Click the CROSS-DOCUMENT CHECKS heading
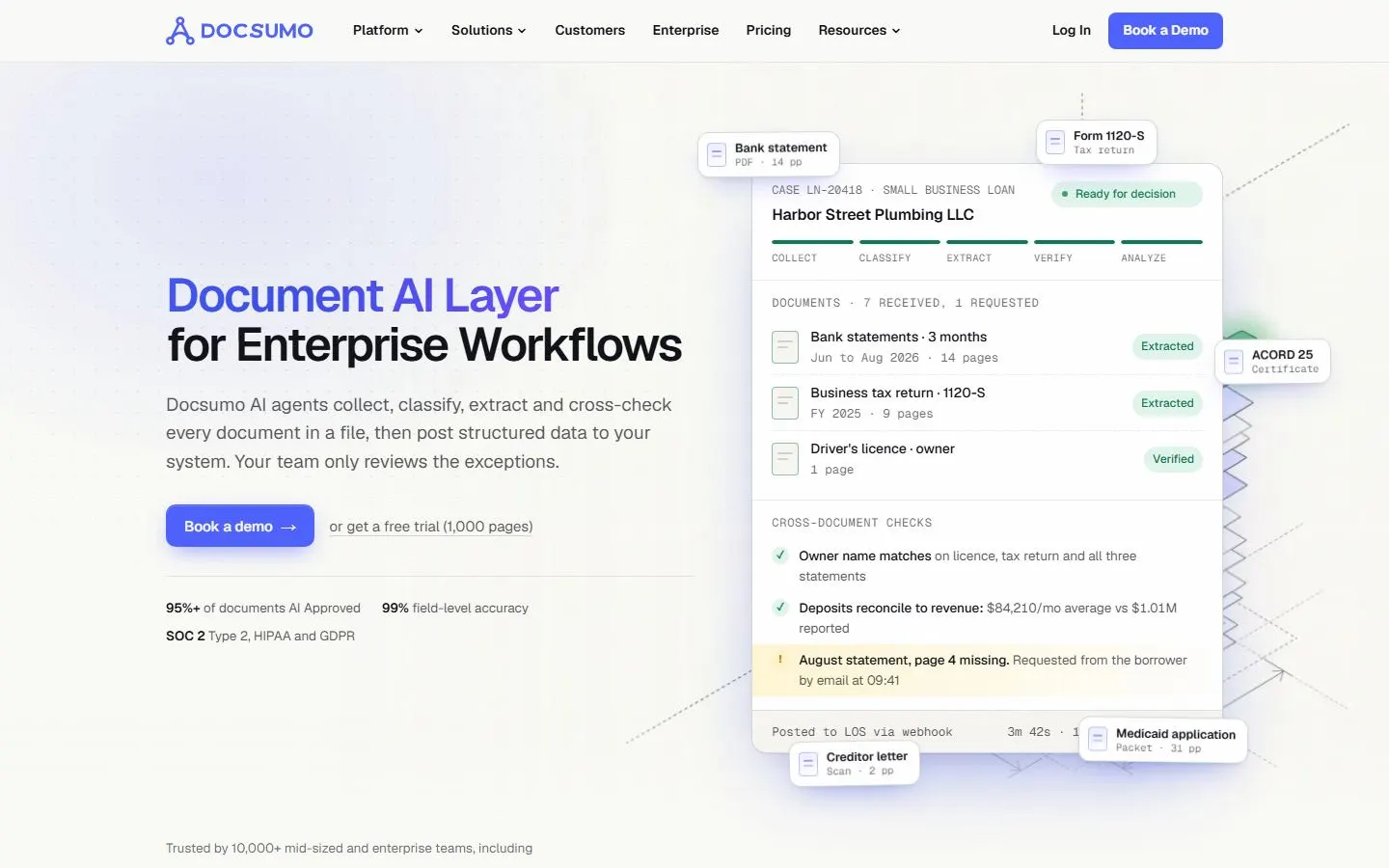The width and height of the screenshot is (1389, 868). pyautogui.click(x=852, y=523)
